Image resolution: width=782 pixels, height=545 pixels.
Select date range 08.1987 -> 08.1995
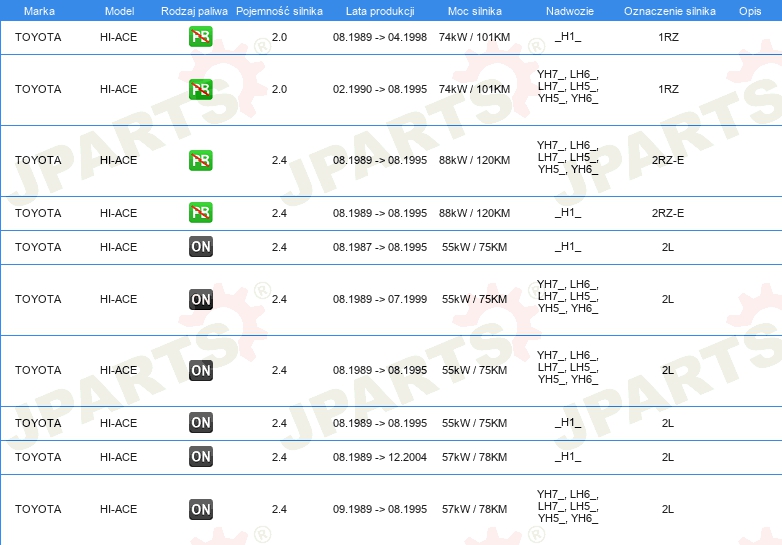tap(380, 247)
